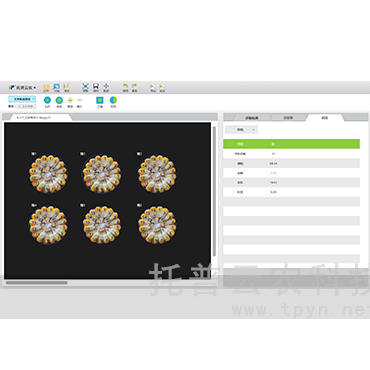Switch to the first results tab

[x=252, y=118]
